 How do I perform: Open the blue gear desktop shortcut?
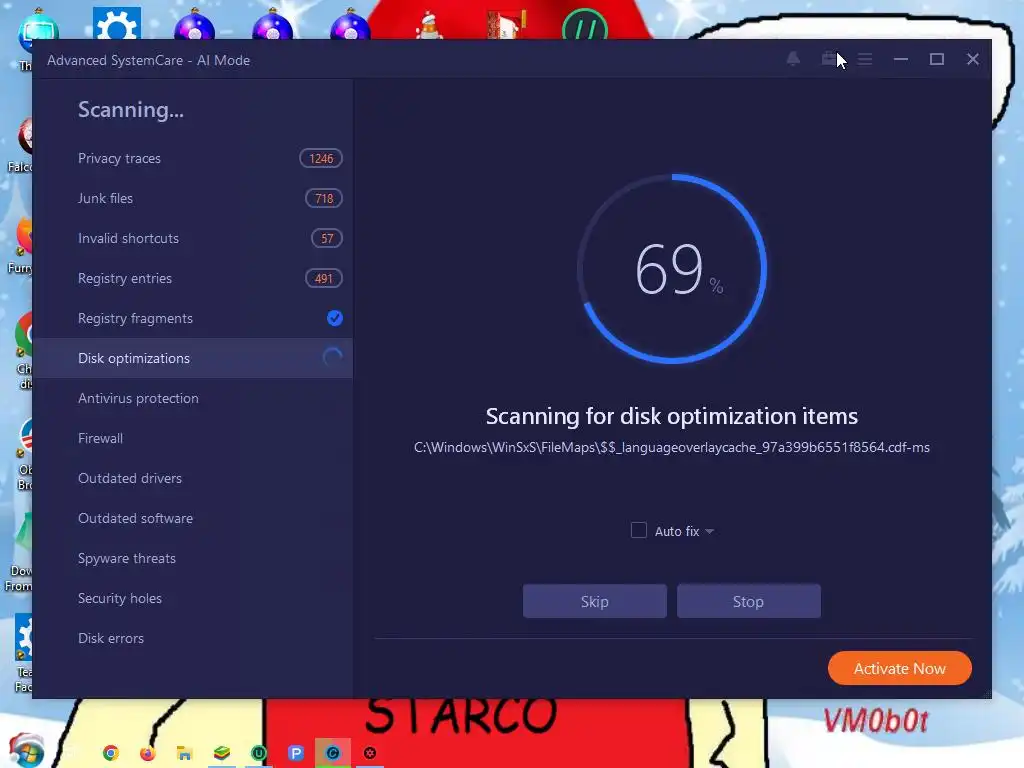click(x=117, y=24)
